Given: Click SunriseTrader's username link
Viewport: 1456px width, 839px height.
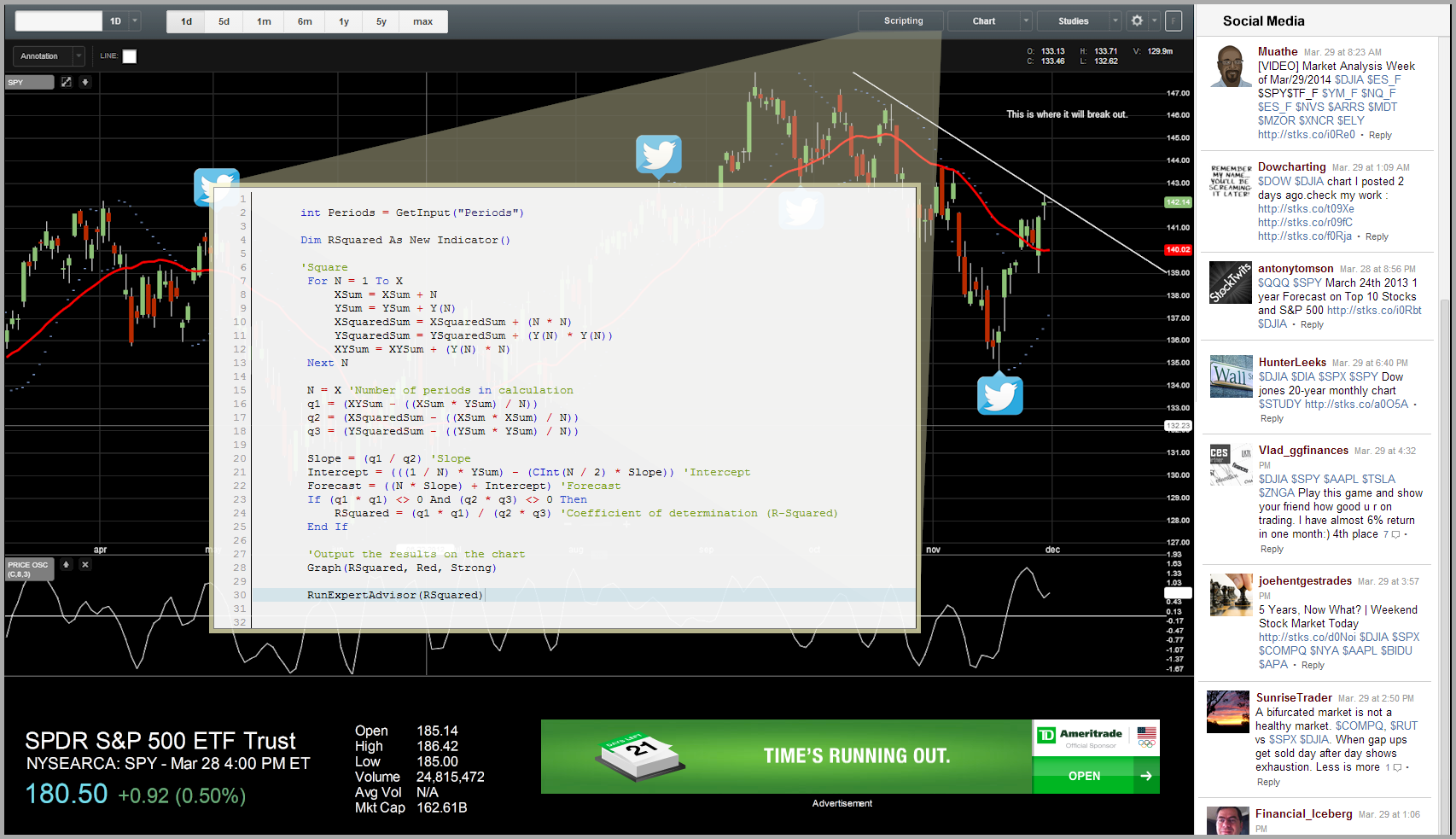Looking at the screenshot, I should (x=1294, y=697).
